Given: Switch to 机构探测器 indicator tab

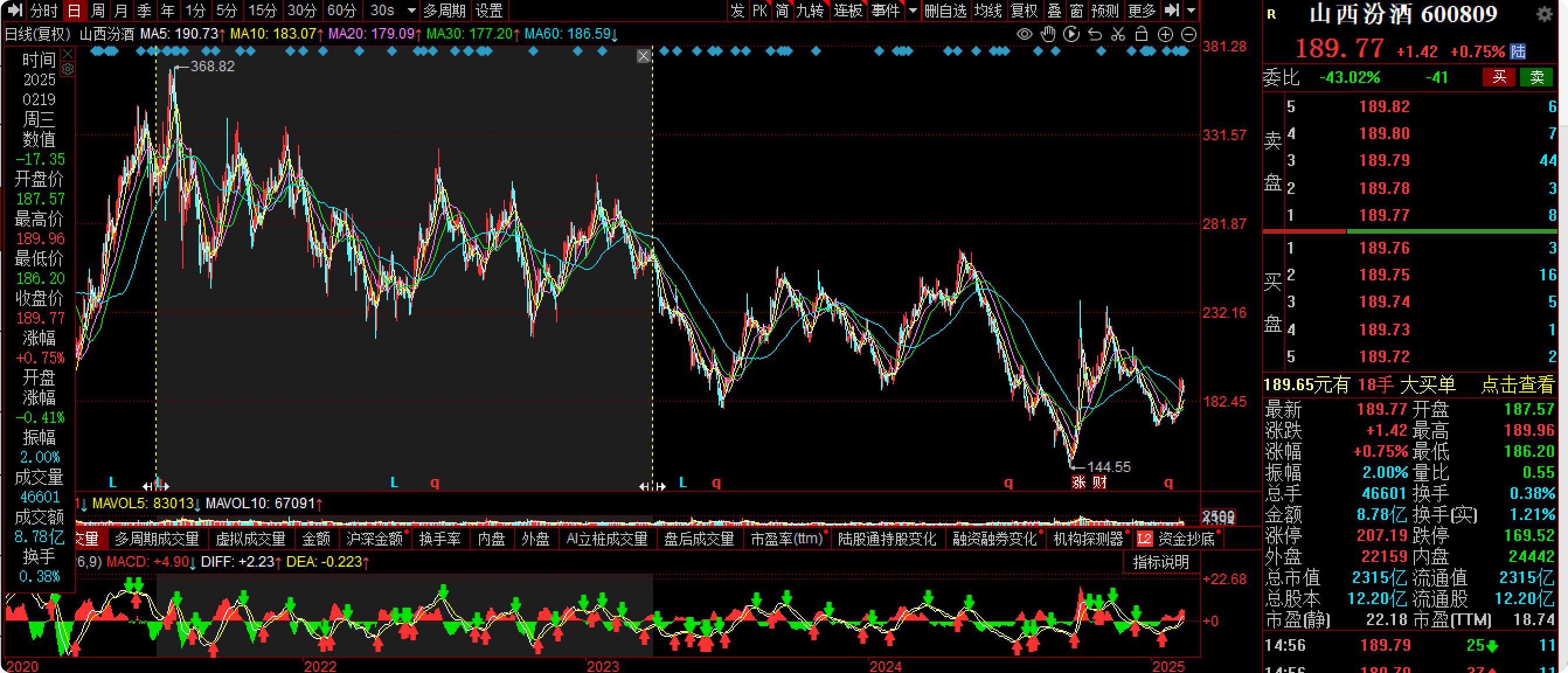Looking at the screenshot, I should (x=1088, y=539).
